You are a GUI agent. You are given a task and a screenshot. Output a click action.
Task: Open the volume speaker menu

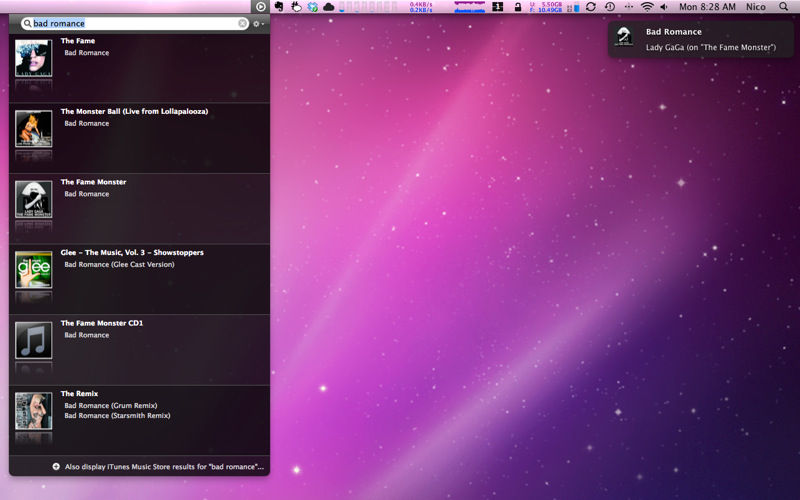click(x=664, y=7)
